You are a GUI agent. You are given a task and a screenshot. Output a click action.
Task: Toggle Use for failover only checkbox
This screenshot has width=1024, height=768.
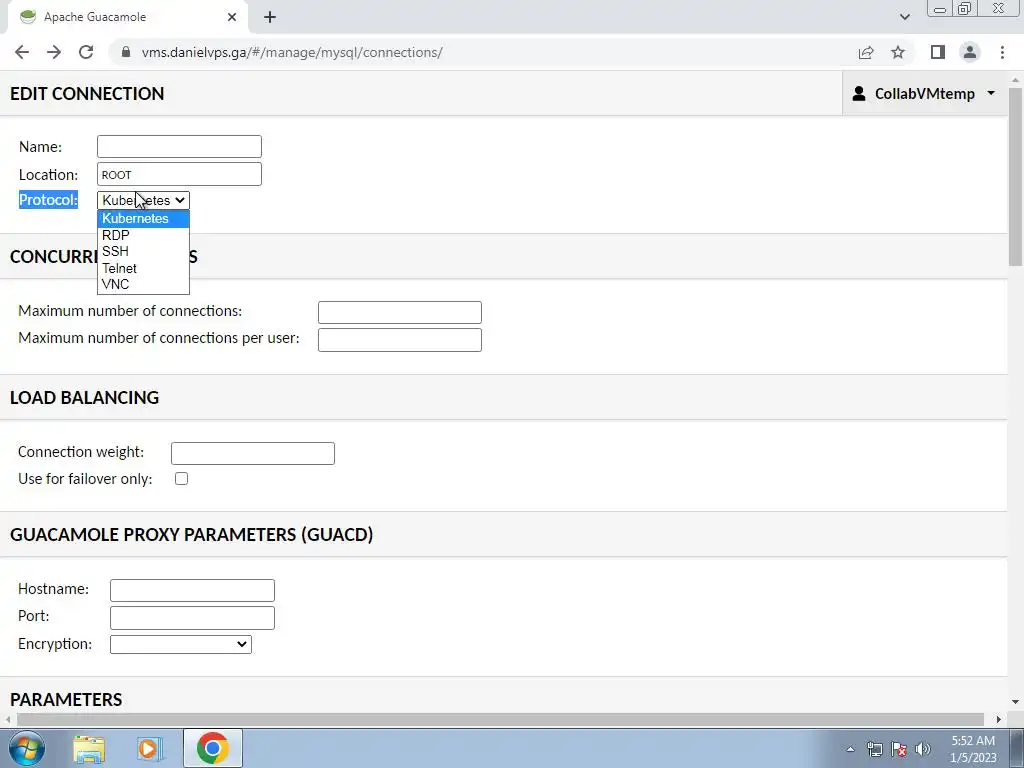click(x=182, y=479)
